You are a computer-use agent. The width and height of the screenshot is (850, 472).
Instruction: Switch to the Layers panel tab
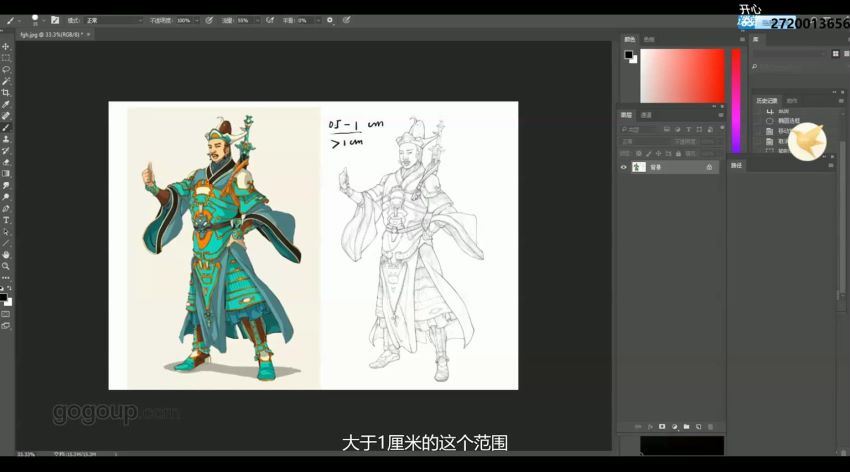[626, 115]
